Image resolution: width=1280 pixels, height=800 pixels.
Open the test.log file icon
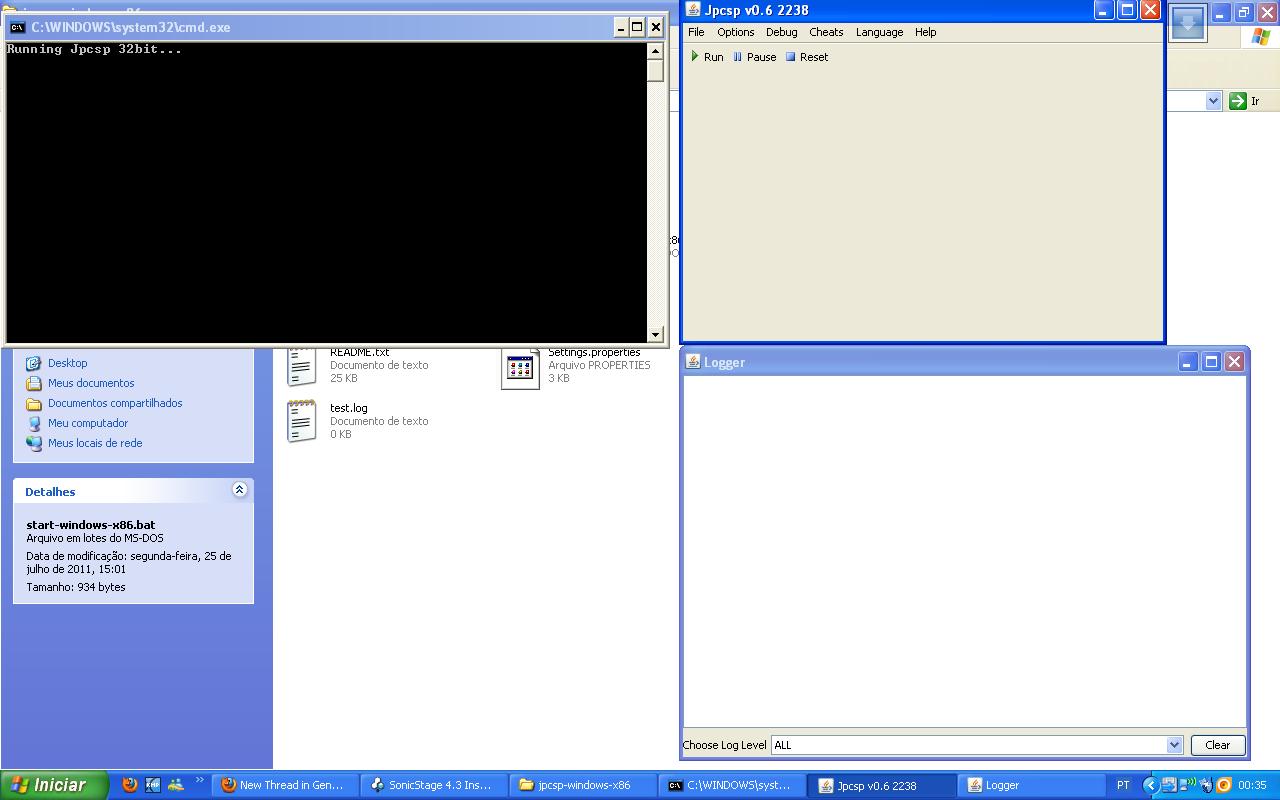coord(301,421)
